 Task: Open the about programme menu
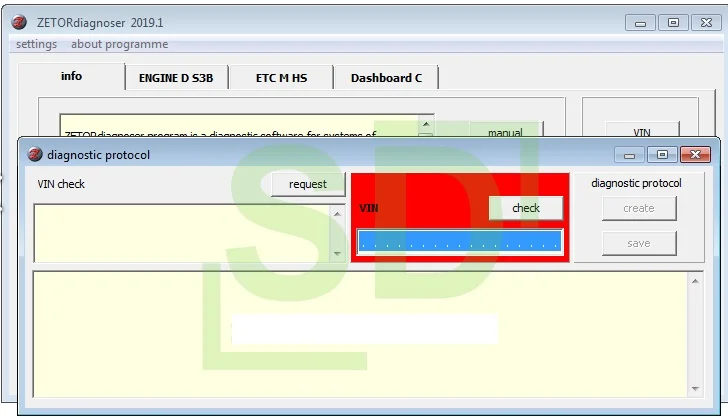coord(119,44)
